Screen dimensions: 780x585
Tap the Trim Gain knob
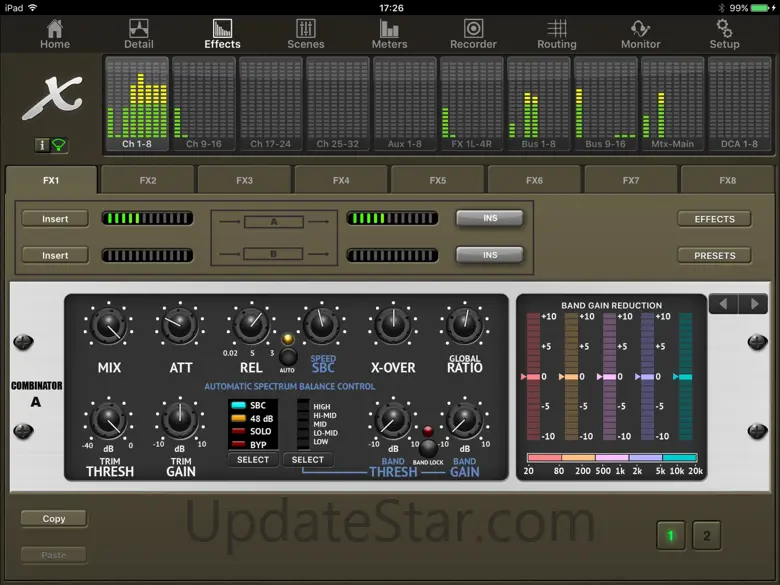[180, 421]
